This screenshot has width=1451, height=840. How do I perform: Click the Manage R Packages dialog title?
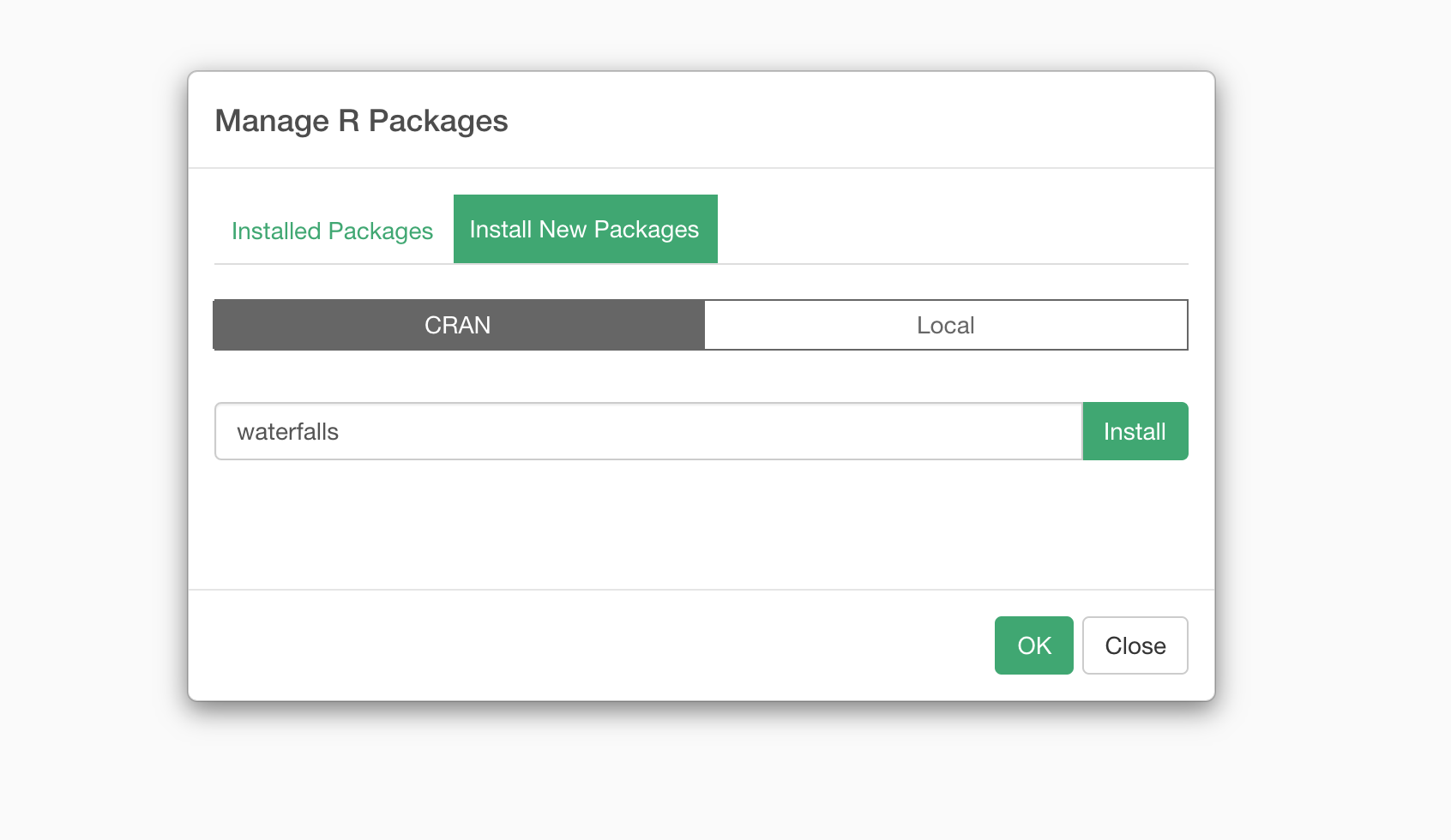(361, 121)
